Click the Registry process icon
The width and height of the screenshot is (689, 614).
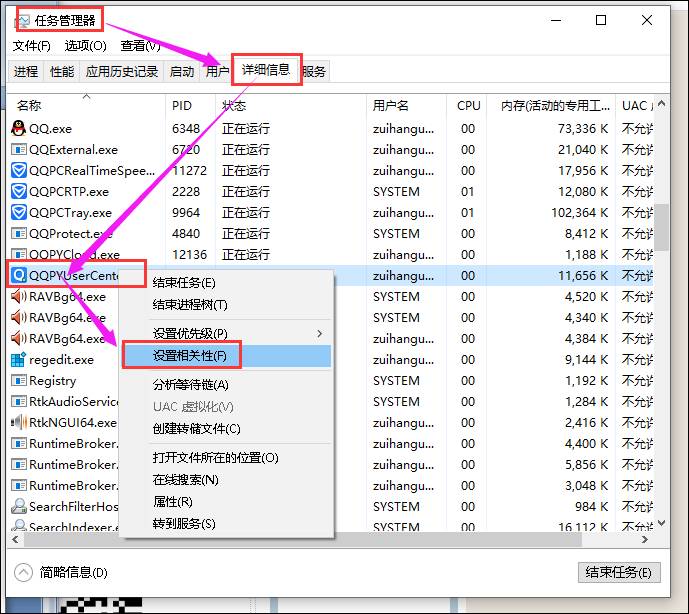[x=18, y=380]
